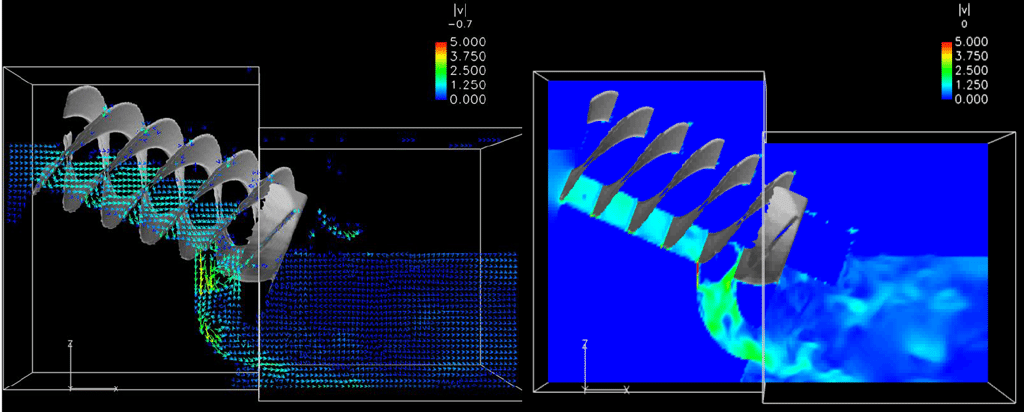Click the green high-velocity jet in contour view
This screenshot has width=1024, height=412.
tap(720, 310)
